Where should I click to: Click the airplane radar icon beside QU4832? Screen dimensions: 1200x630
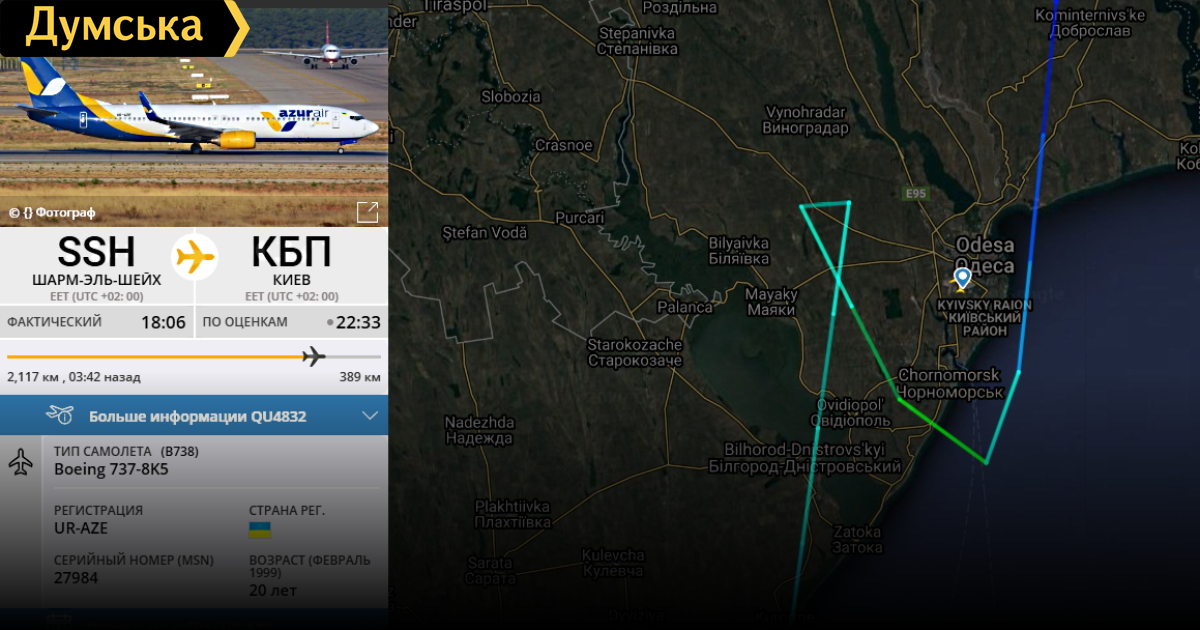click(59, 415)
